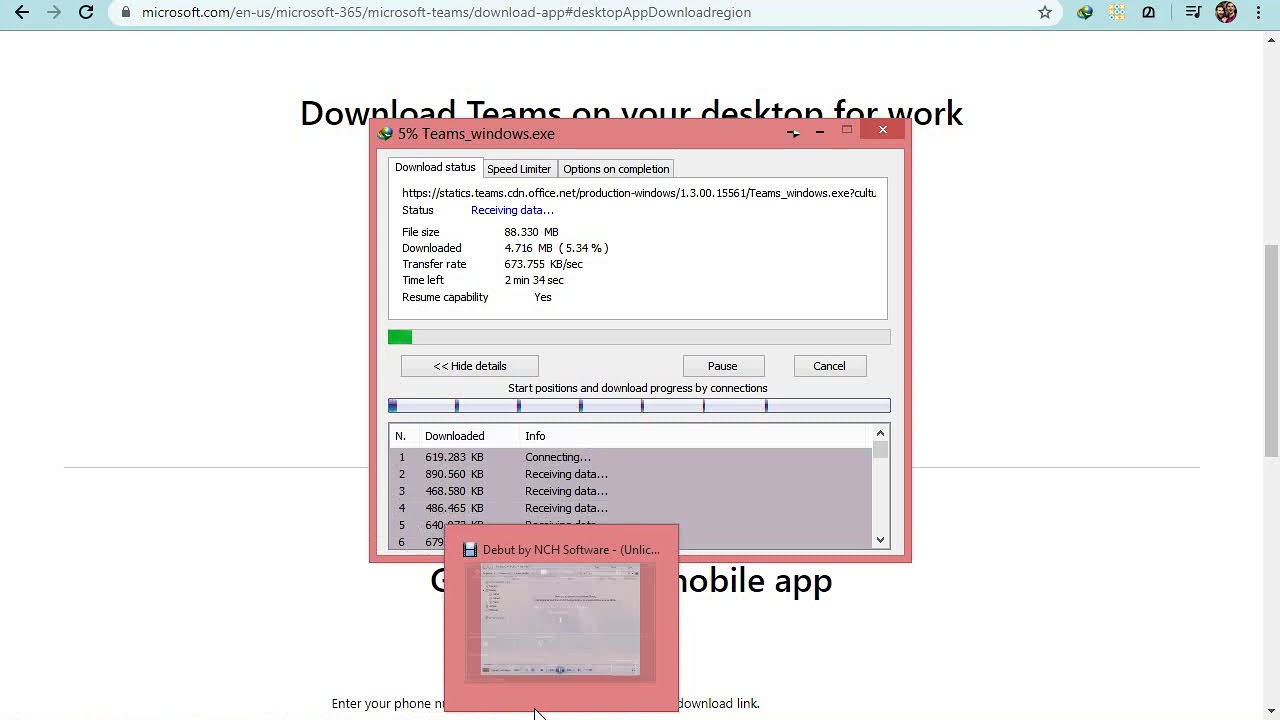This screenshot has width=1280, height=720.
Task: Open Internet Download Manager browser extension
Action: (x=1085, y=12)
